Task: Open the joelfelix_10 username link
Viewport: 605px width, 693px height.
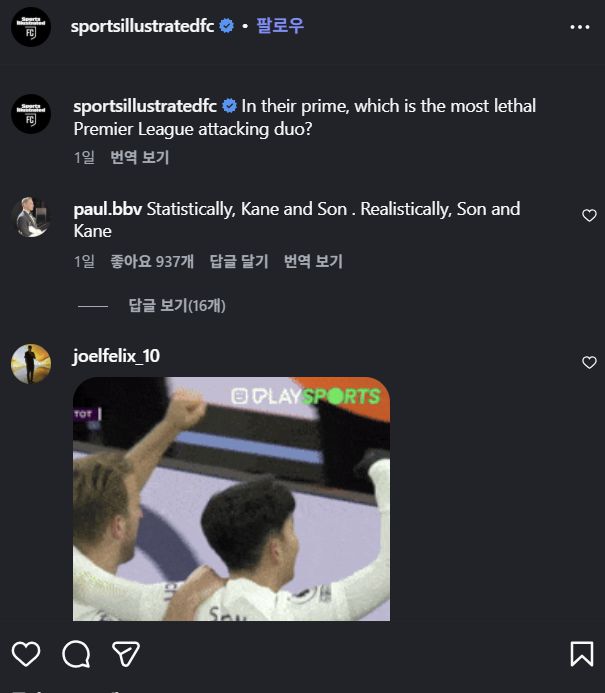Action: (116, 356)
